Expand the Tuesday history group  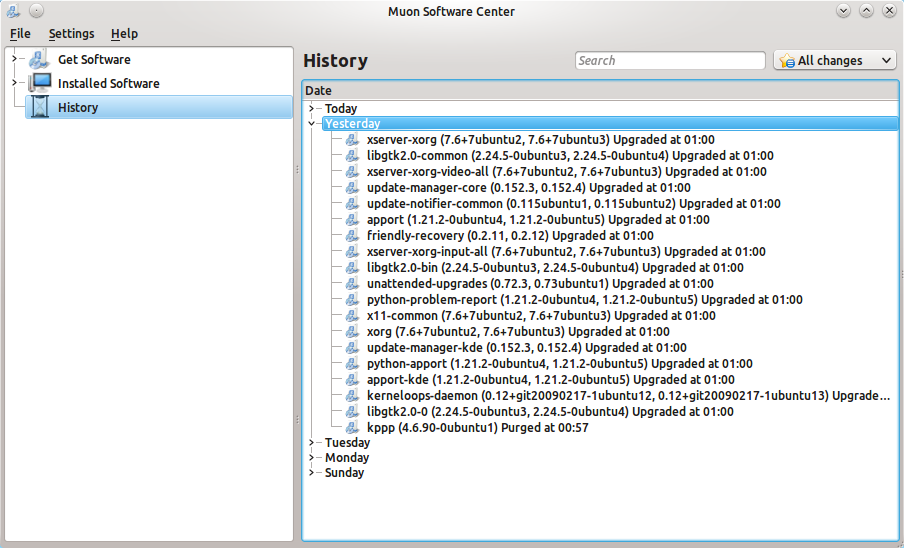311,443
